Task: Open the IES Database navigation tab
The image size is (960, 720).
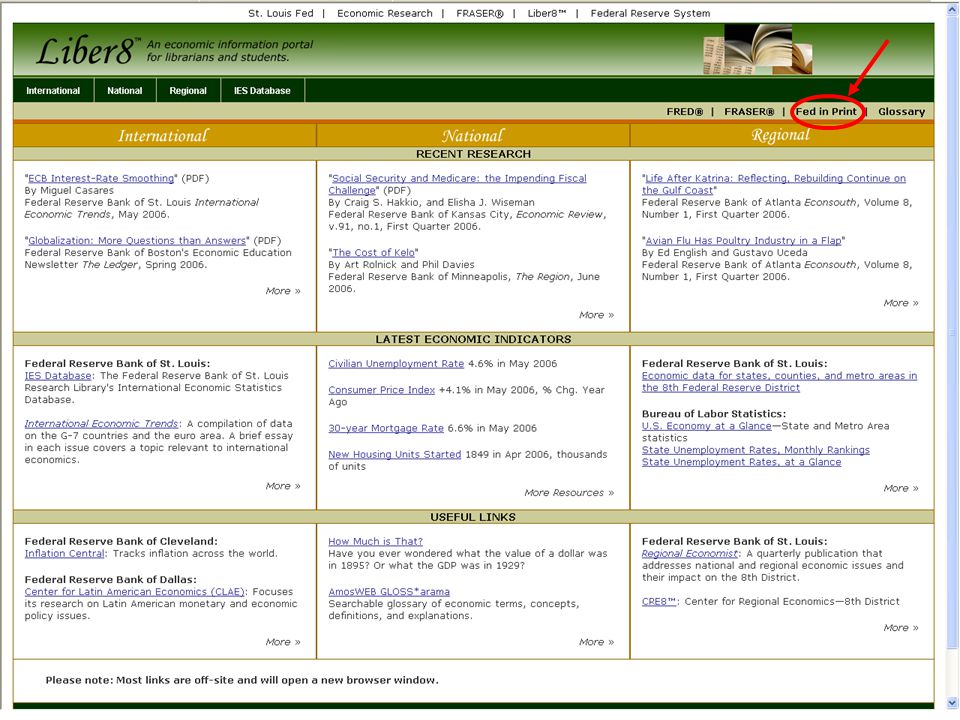Action: [x=262, y=91]
